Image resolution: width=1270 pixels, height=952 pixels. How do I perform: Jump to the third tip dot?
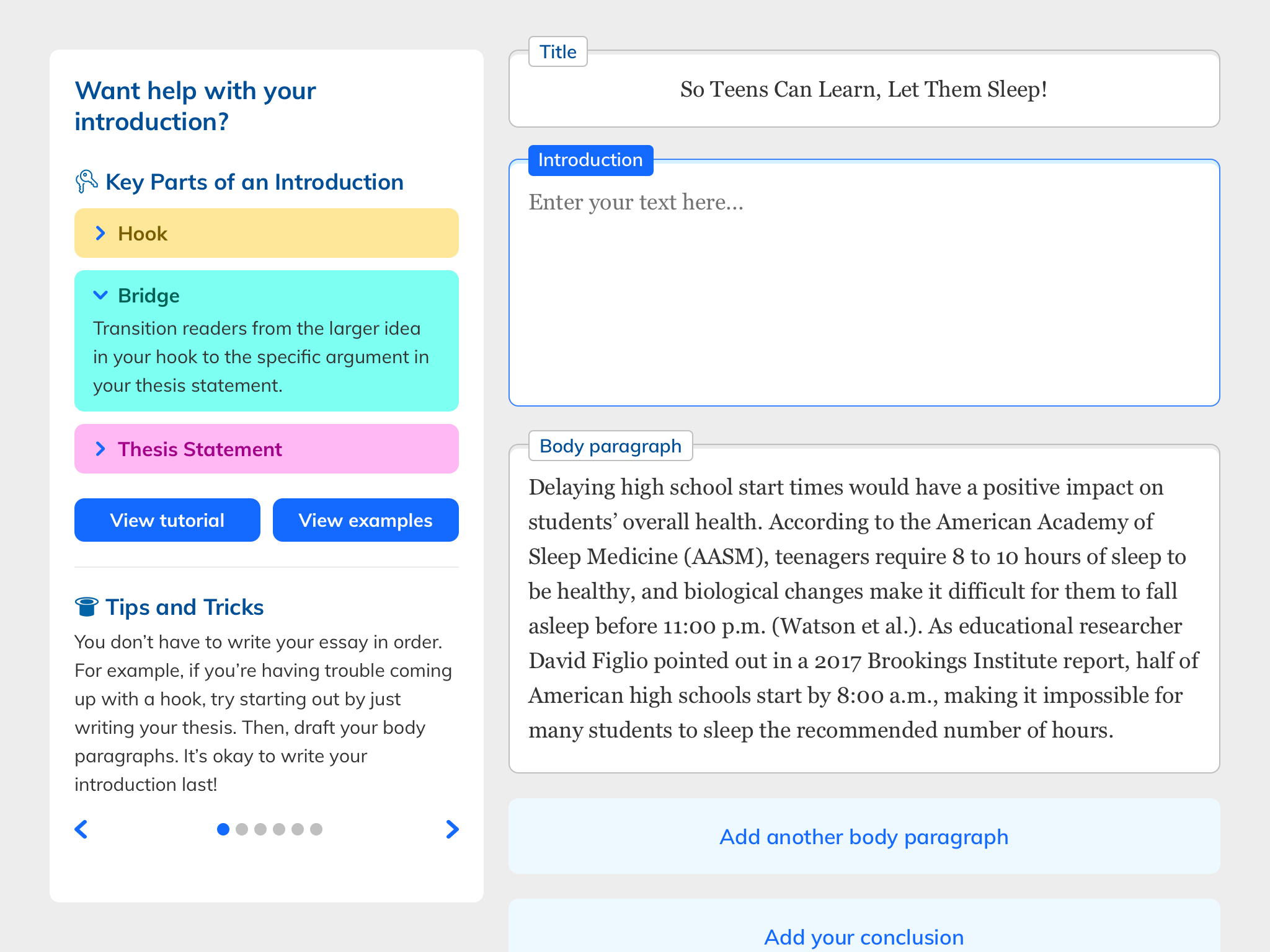[260, 829]
